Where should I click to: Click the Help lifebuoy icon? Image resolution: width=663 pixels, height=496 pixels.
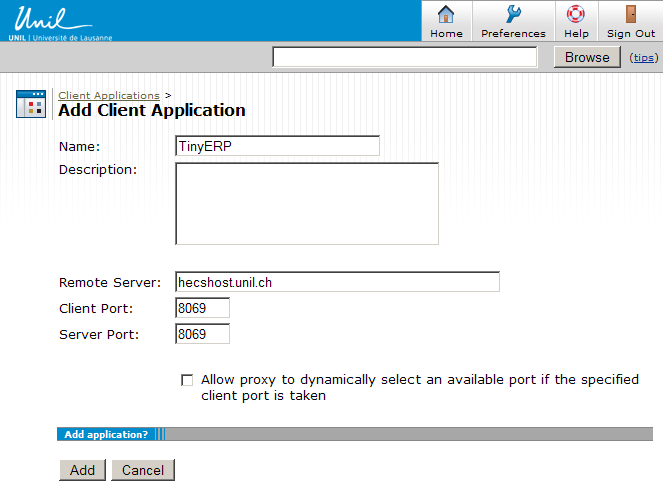[576, 14]
